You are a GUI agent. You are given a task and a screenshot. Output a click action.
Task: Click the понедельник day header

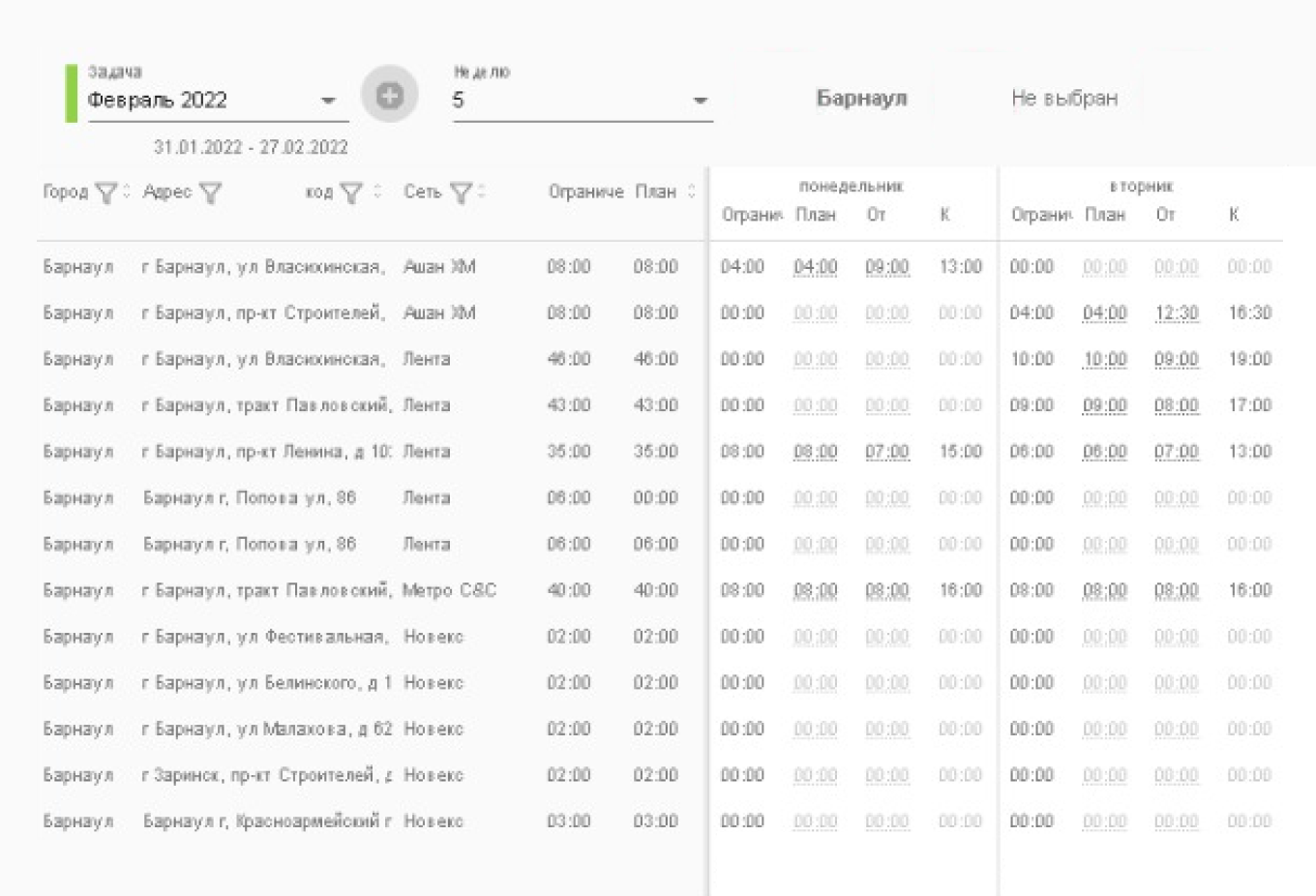[x=851, y=186]
